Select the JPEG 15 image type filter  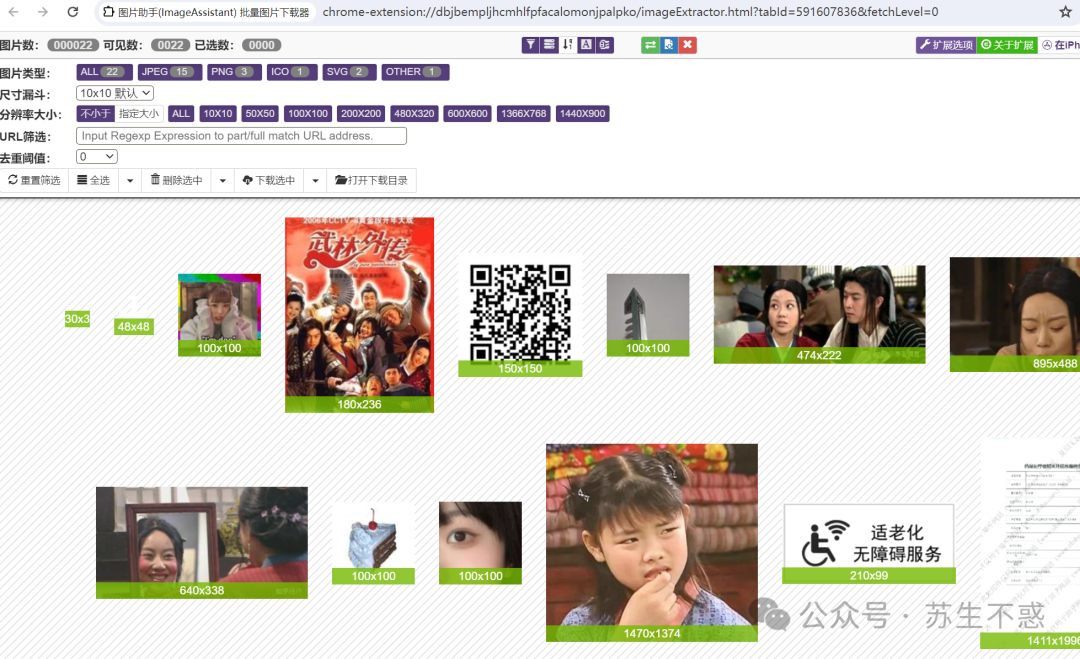(170, 72)
